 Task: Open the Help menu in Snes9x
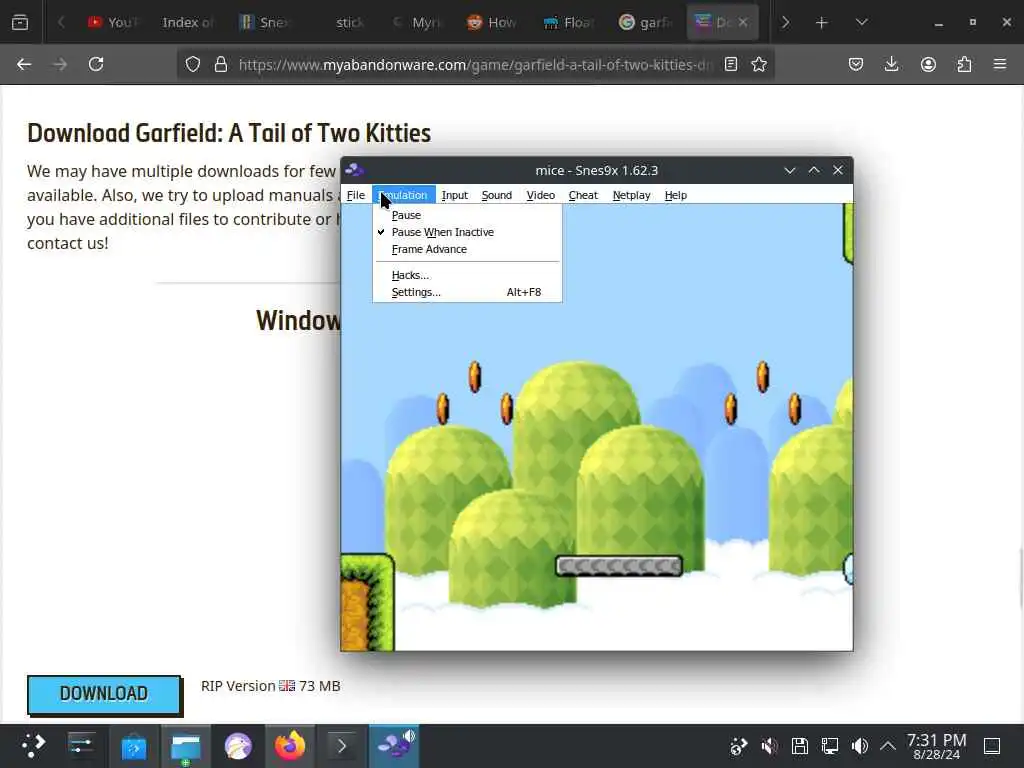click(676, 195)
